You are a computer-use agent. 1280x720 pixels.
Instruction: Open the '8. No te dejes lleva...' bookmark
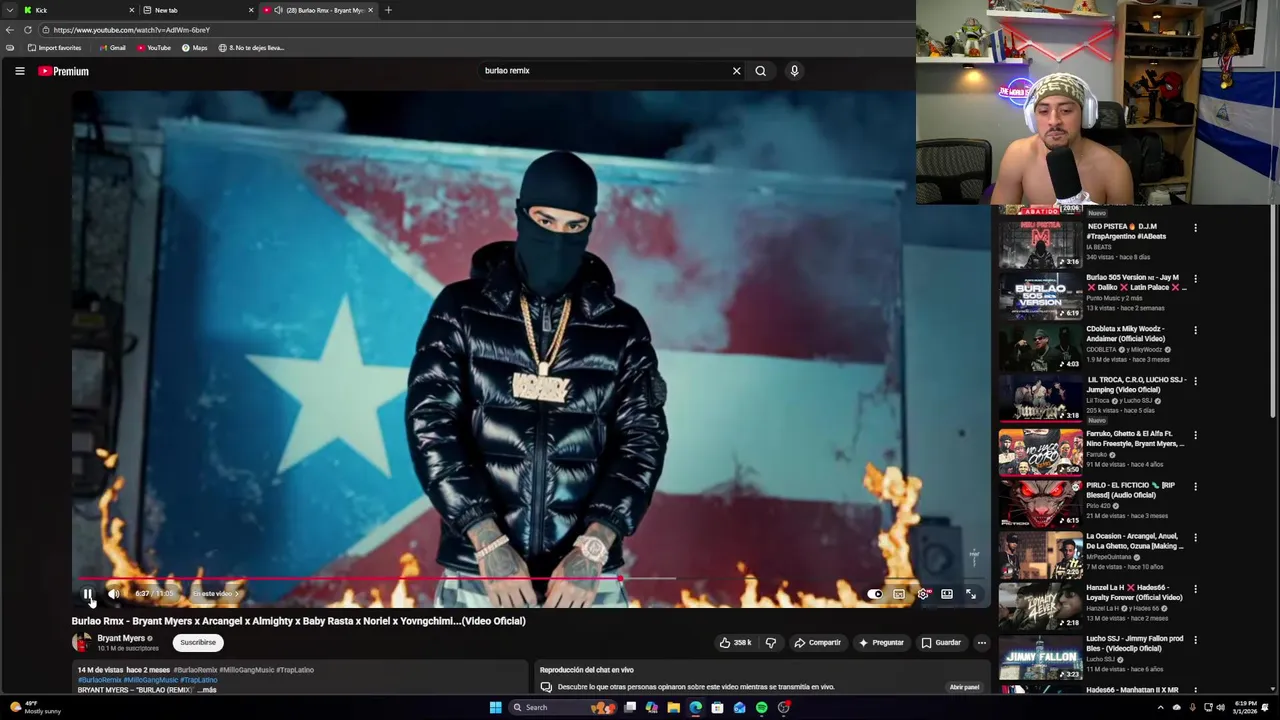[251, 48]
